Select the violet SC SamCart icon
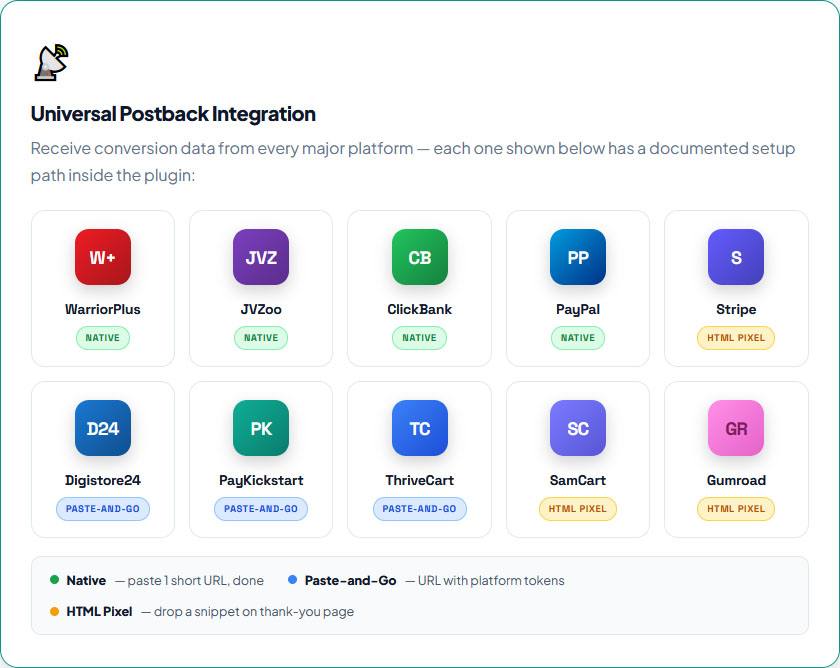 click(x=578, y=428)
